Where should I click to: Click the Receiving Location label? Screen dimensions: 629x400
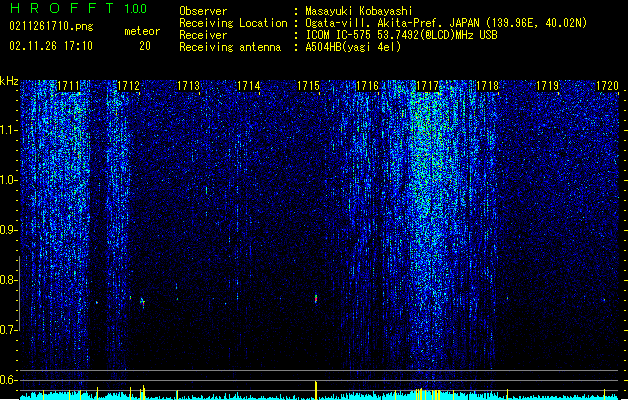[x=233, y=23]
